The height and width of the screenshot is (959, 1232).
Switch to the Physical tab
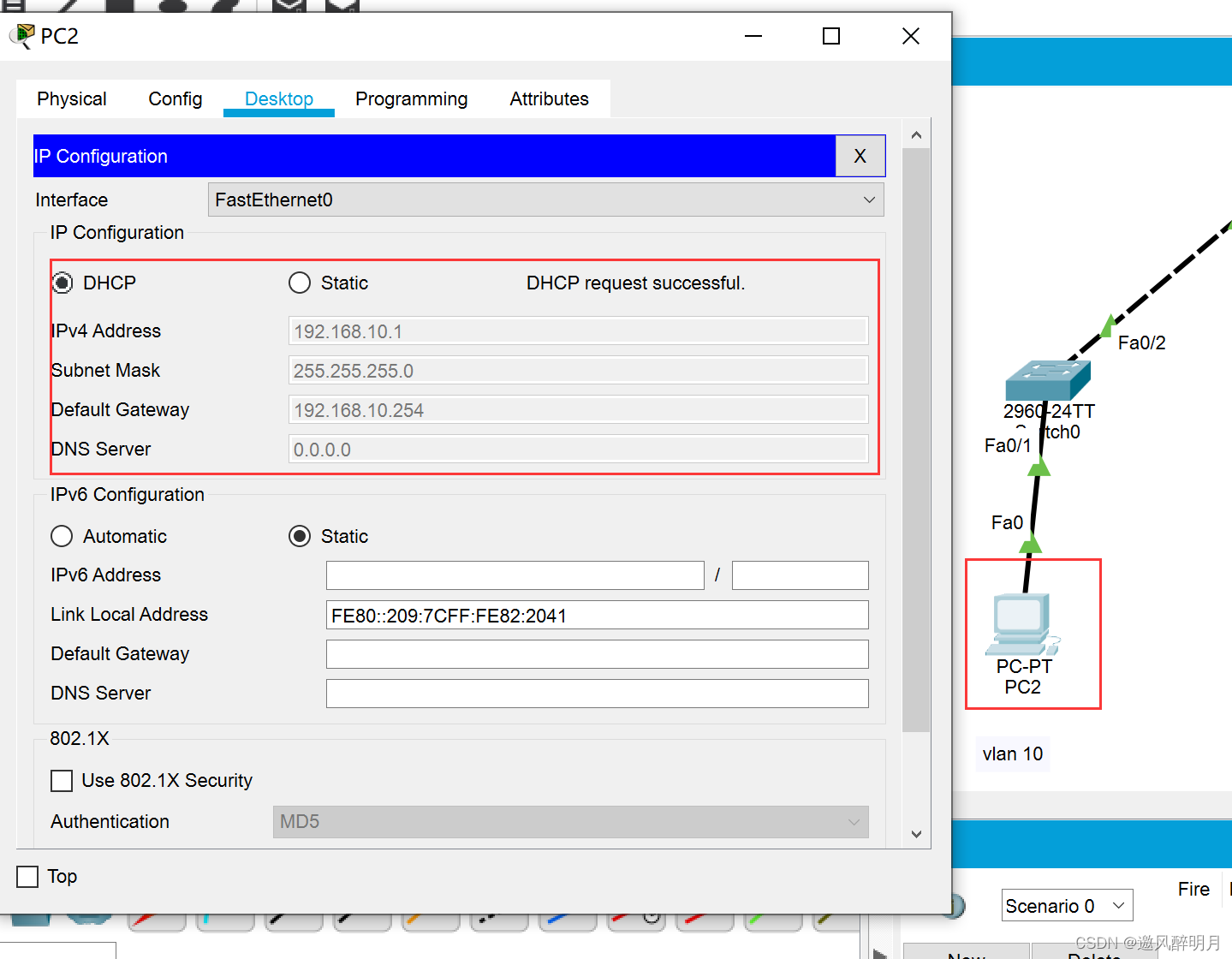(x=72, y=99)
